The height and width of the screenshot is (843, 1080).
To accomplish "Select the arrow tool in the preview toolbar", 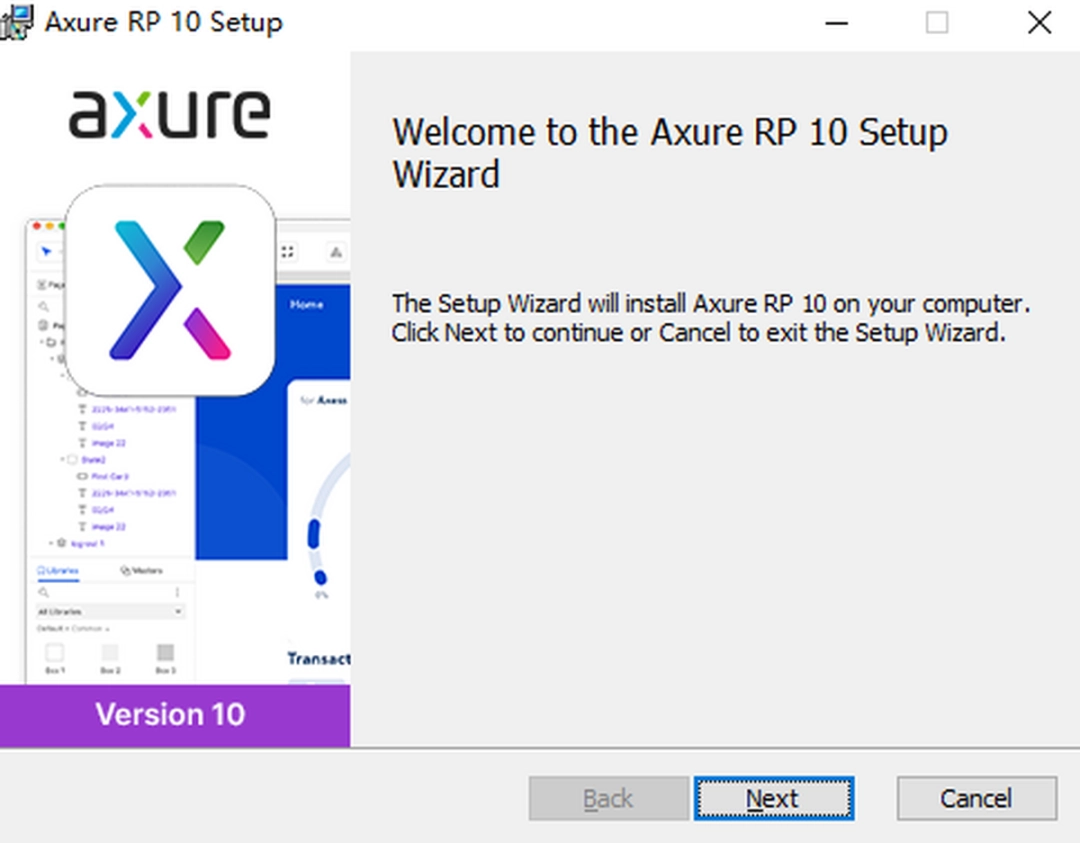I will 46,252.
